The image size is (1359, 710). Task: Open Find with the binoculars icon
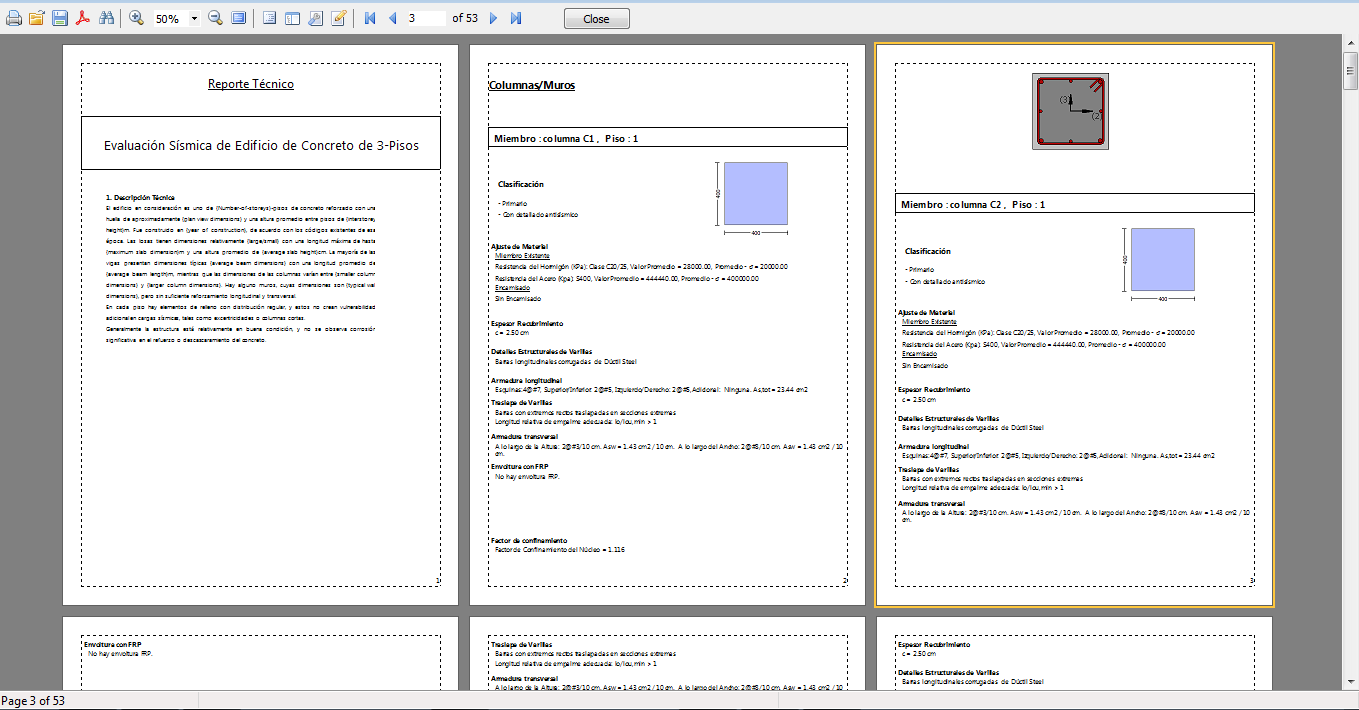[x=107, y=18]
